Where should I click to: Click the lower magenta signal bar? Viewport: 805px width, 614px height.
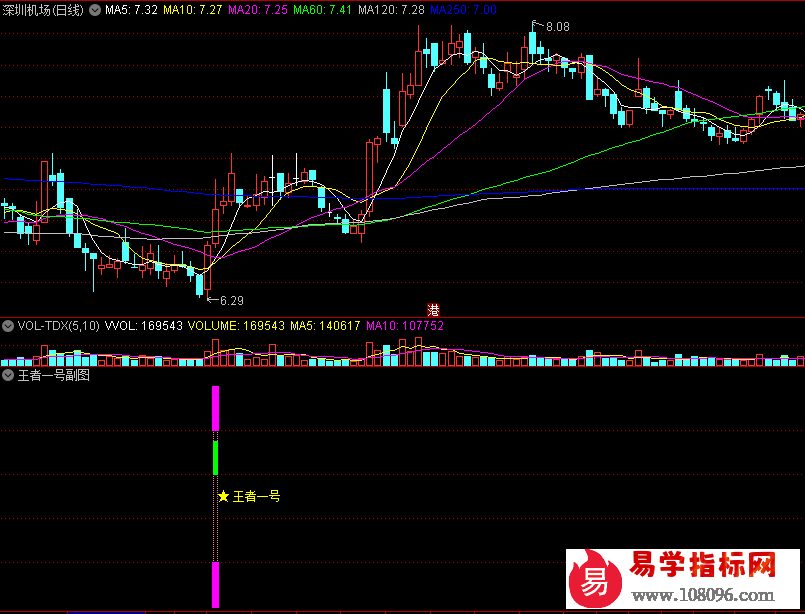coord(216,585)
